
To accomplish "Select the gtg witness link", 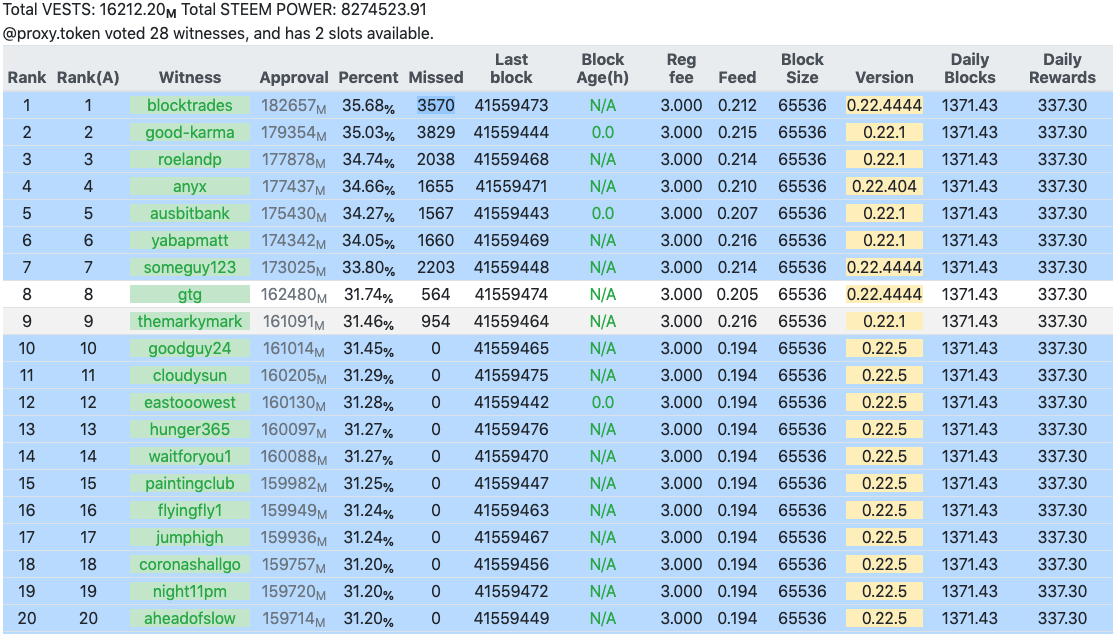I will pyautogui.click(x=189, y=294).
